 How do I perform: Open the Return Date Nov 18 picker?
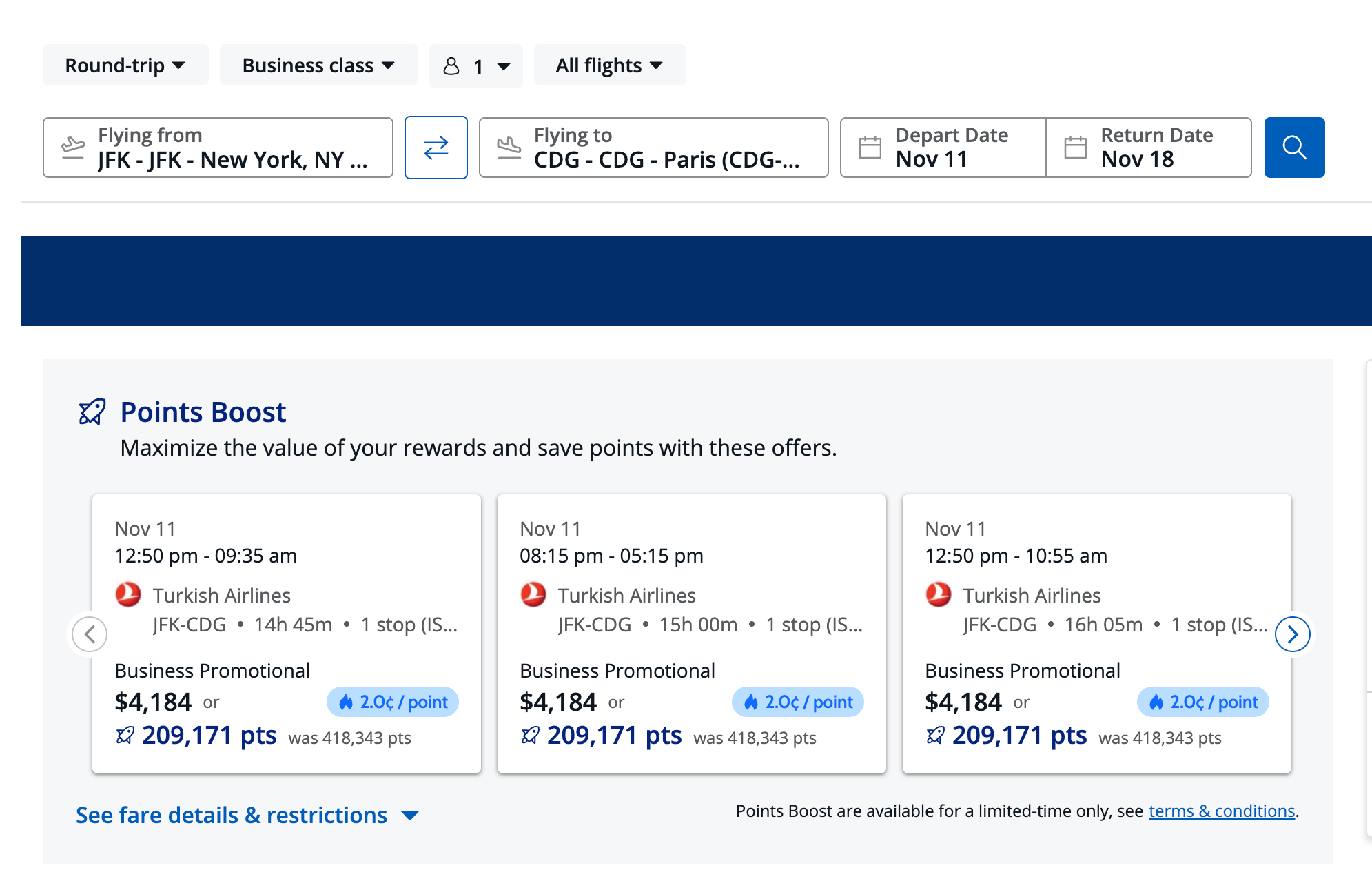click(x=1149, y=148)
